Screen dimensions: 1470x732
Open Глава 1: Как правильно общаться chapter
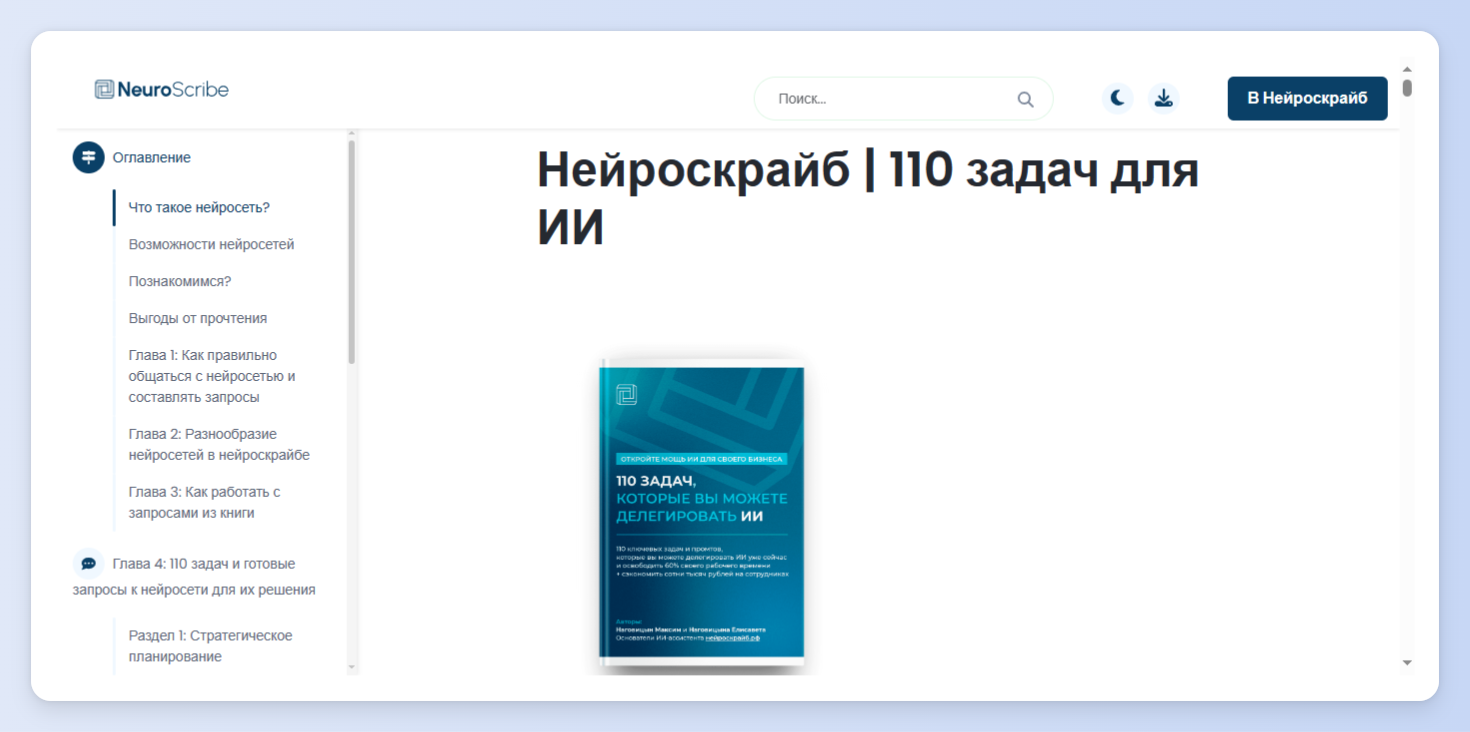(212, 376)
